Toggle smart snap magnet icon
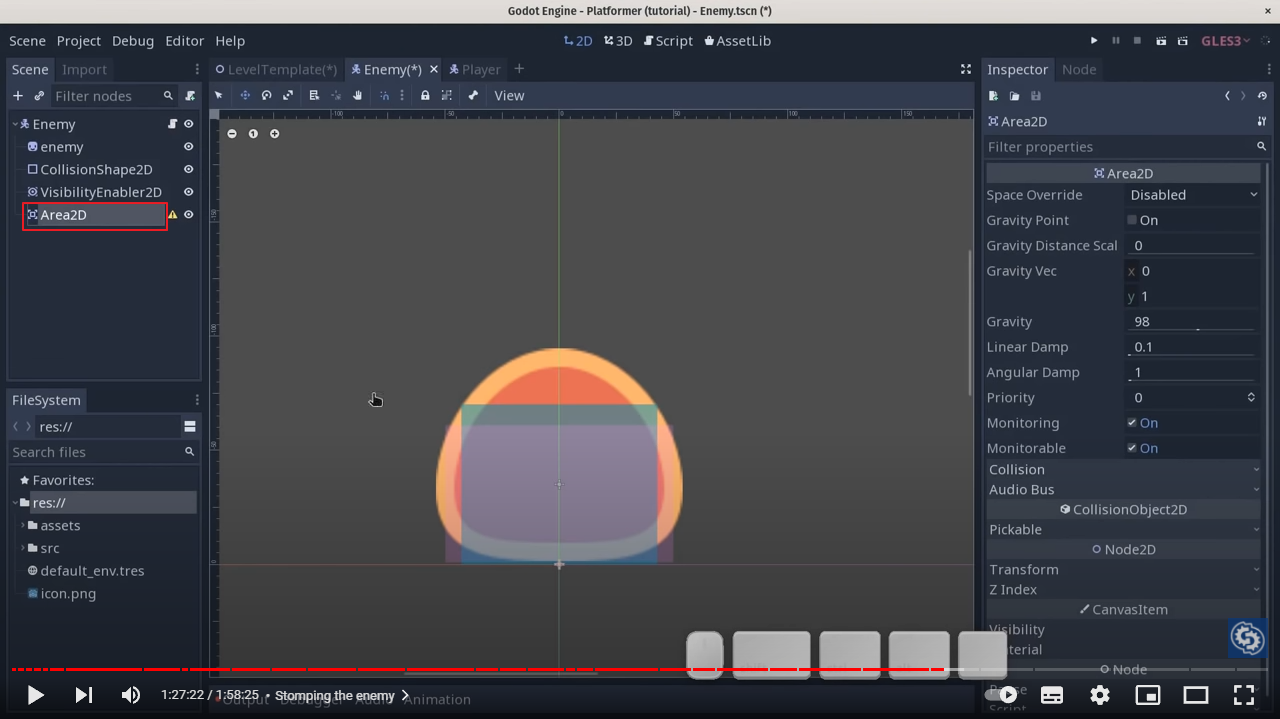Viewport: 1280px width, 719px height. 384,96
